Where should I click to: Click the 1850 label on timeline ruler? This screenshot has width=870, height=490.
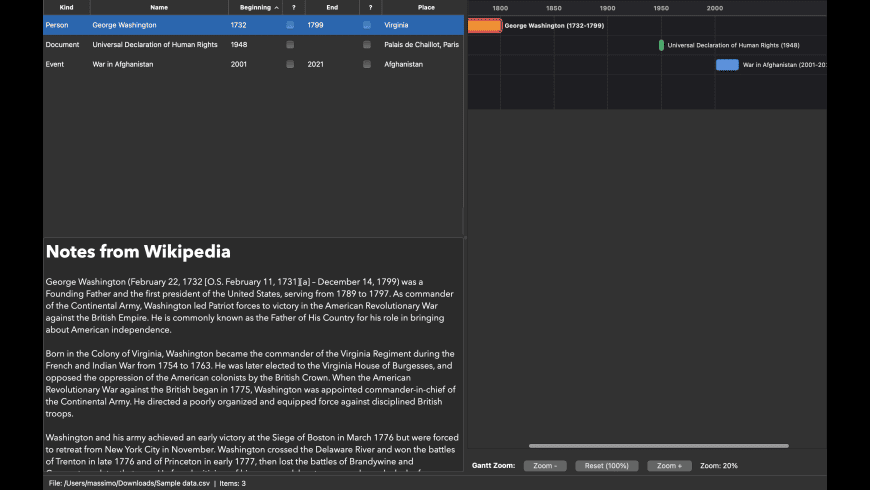pyautogui.click(x=554, y=8)
